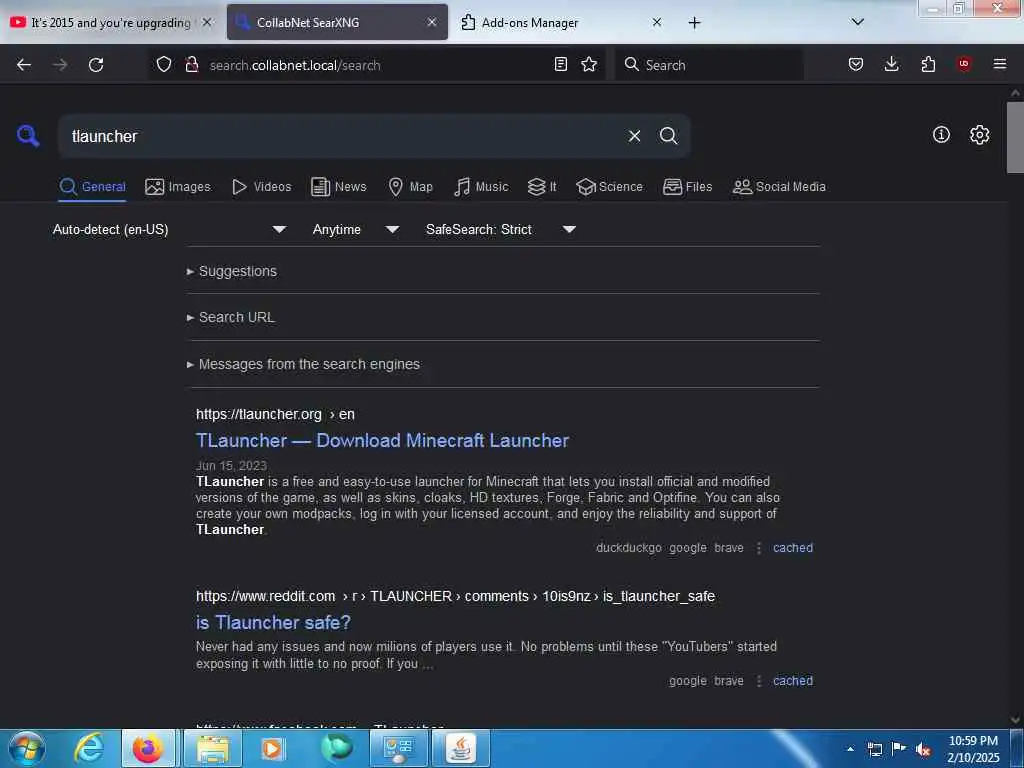Click the Firefox Search box
The width and height of the screenshot is (1024, 768).
[x=709, y=65]
